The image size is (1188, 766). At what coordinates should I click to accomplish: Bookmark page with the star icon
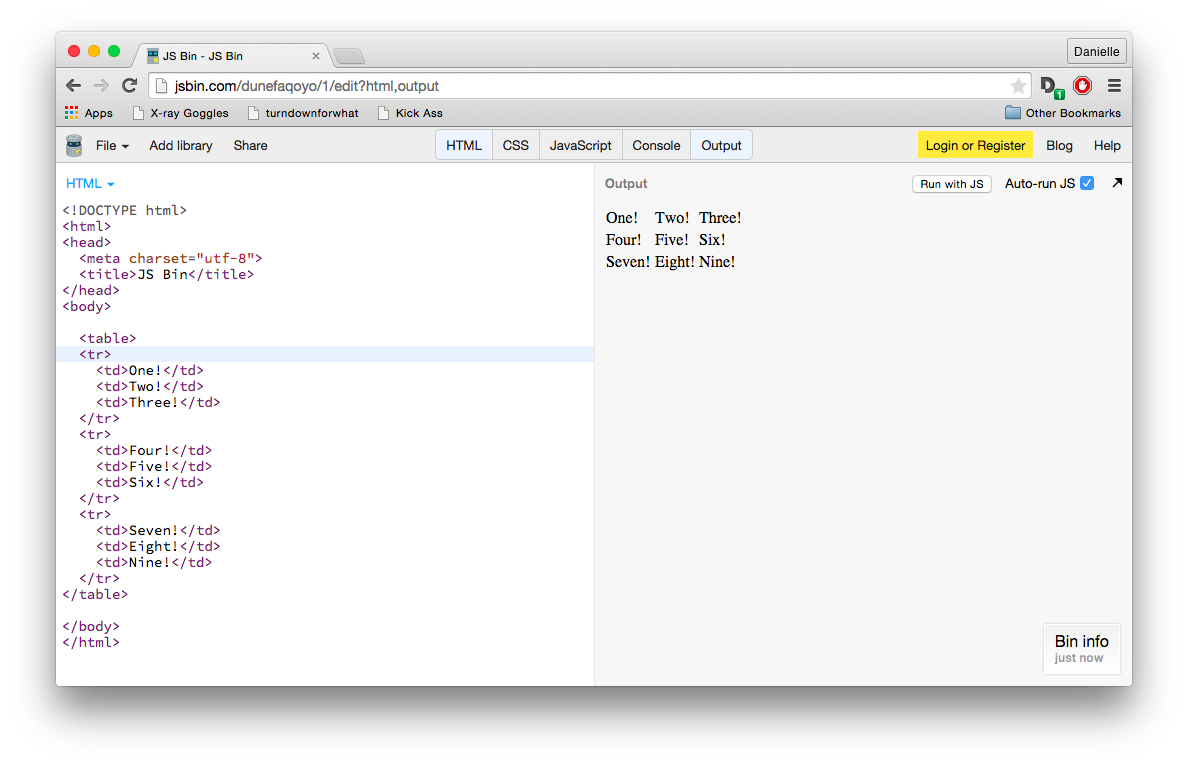coord(1018,86)
